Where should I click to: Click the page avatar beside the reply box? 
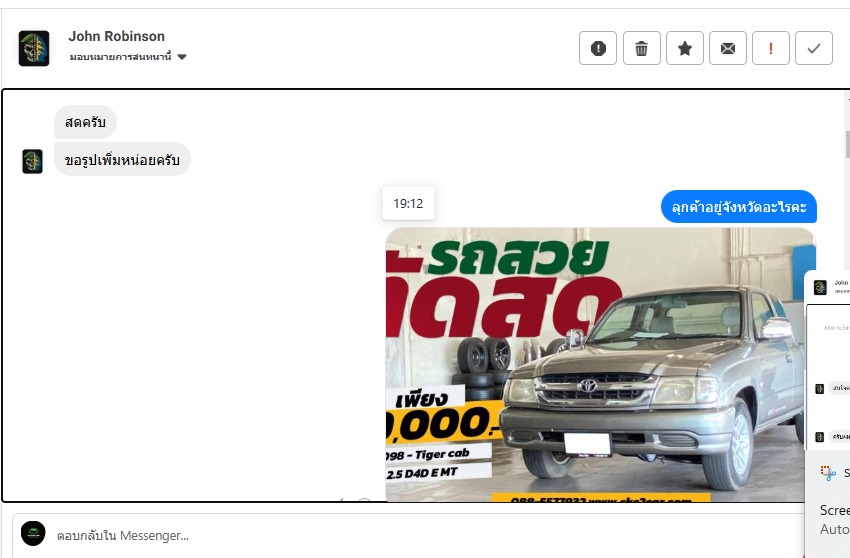click(33, 534)
